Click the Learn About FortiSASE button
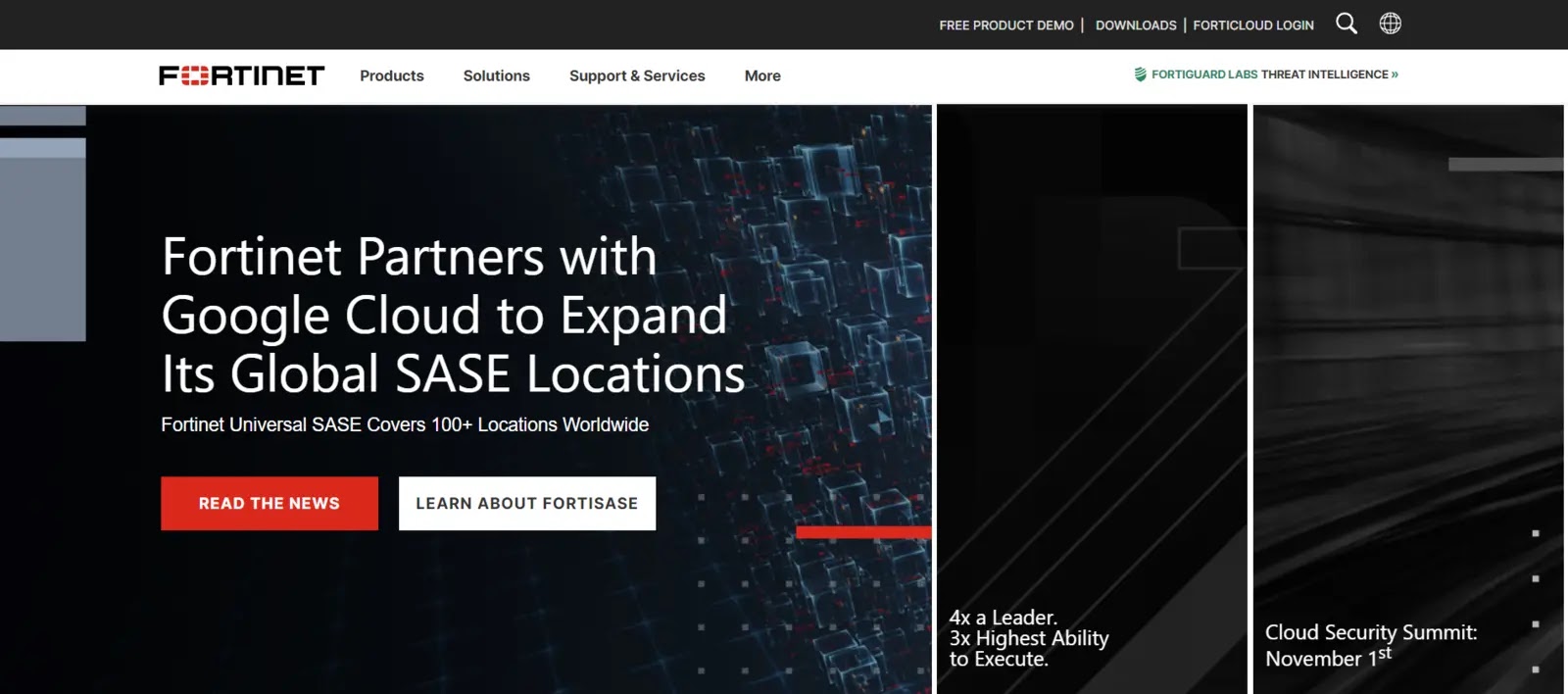1568x694 pixels. point(527,503)
